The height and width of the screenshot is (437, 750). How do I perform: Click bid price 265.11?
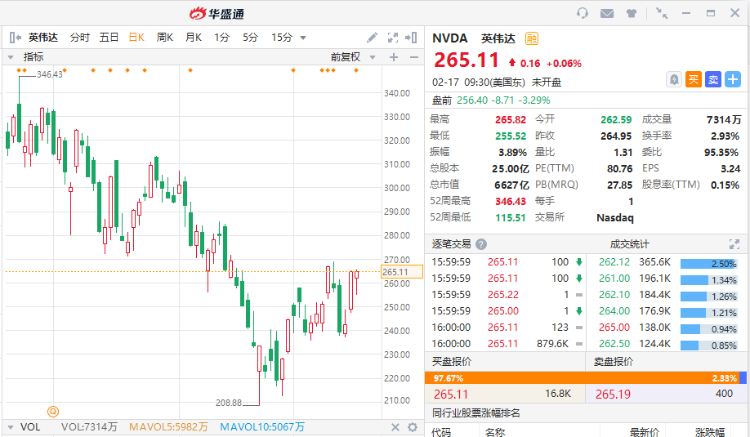451,394
